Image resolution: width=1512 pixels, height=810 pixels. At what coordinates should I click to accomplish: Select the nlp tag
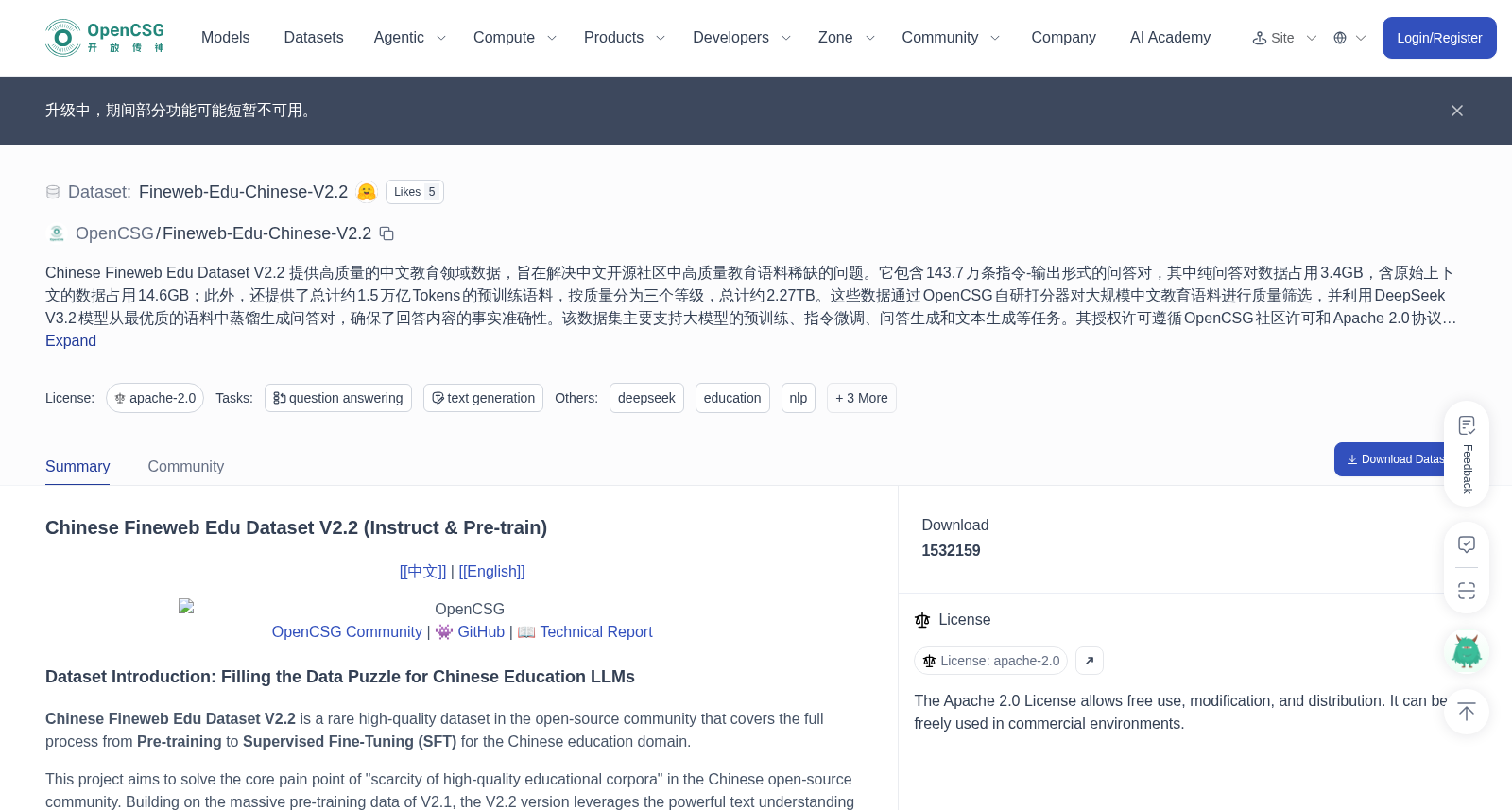click(799, 398)
